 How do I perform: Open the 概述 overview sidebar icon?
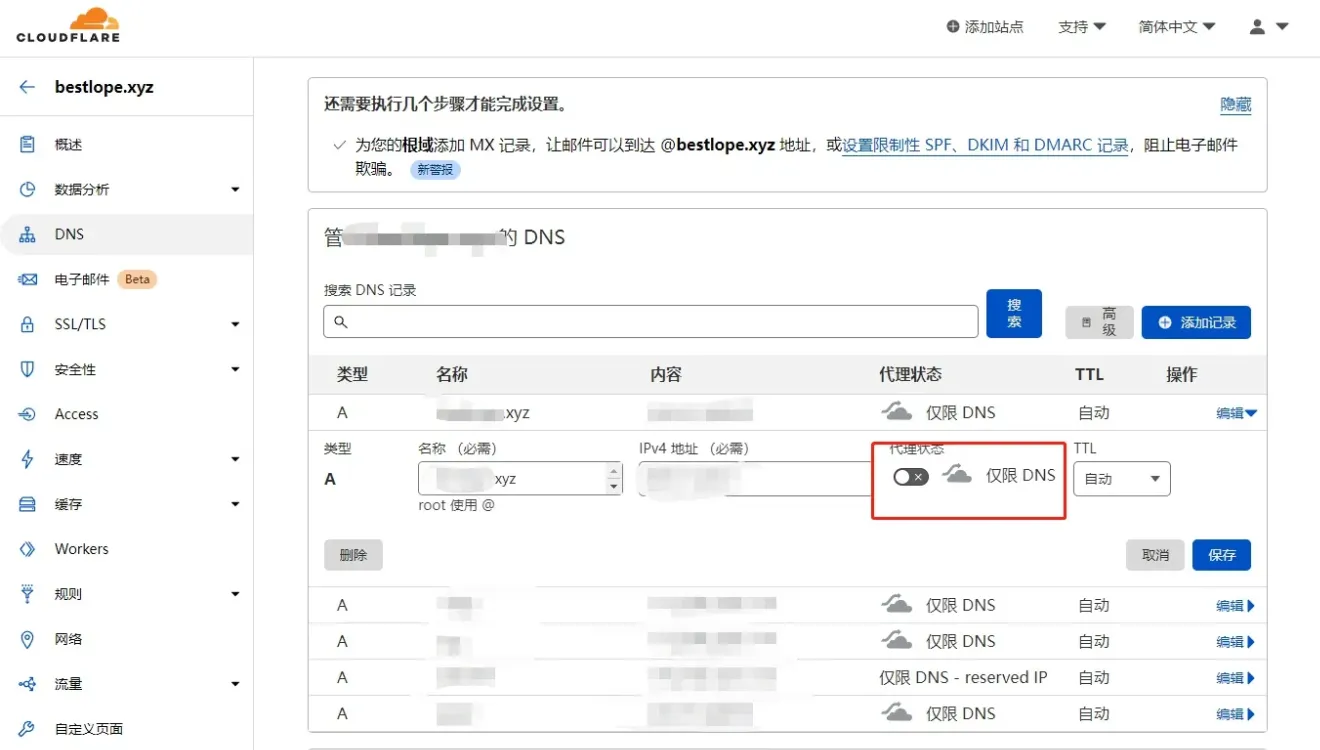pos(28,145)
